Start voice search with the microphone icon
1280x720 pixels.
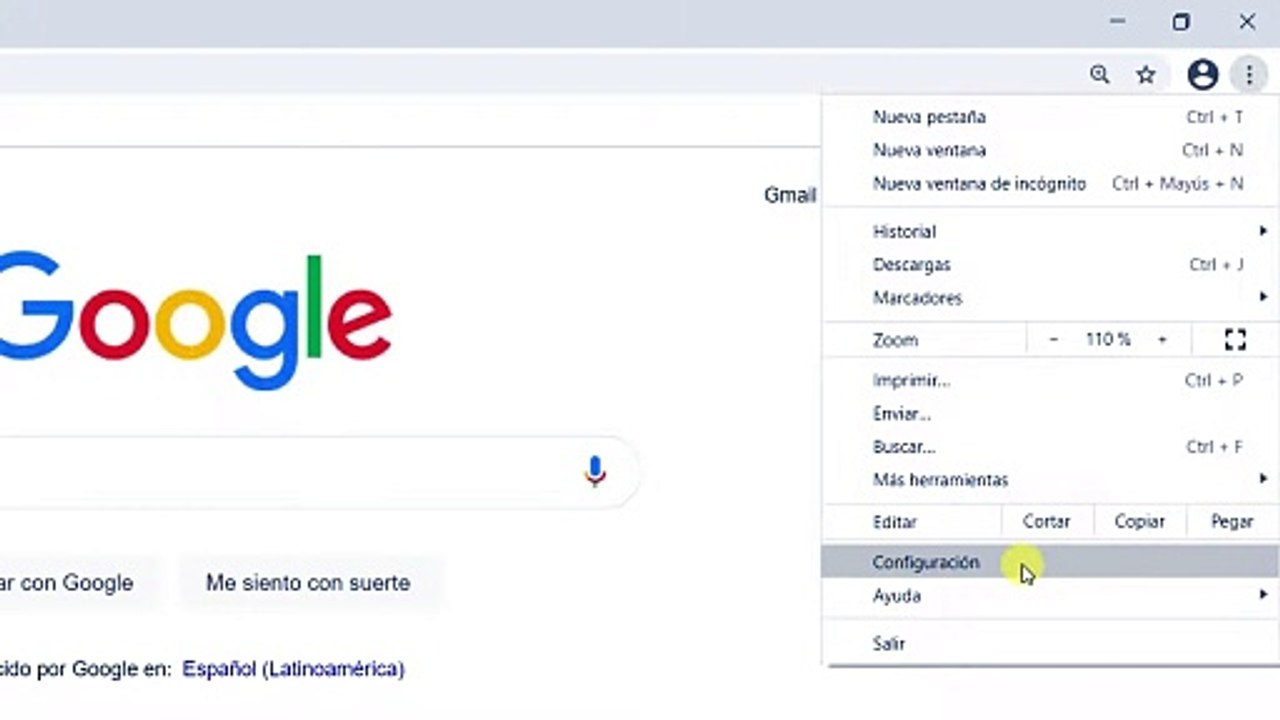pyautogui.click(x=595, y=472)
